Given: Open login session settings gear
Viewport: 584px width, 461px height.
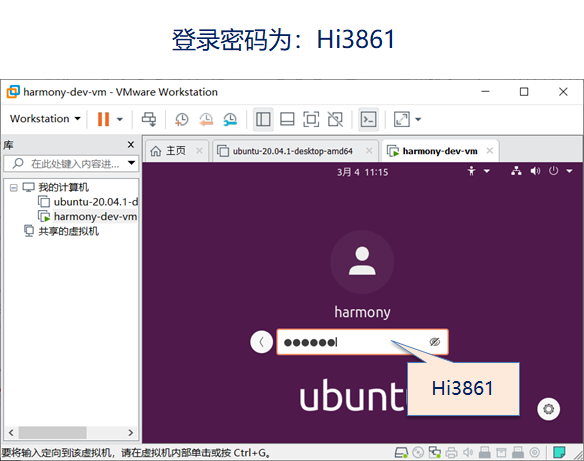Looking at the screenshot, I should 548,409.
